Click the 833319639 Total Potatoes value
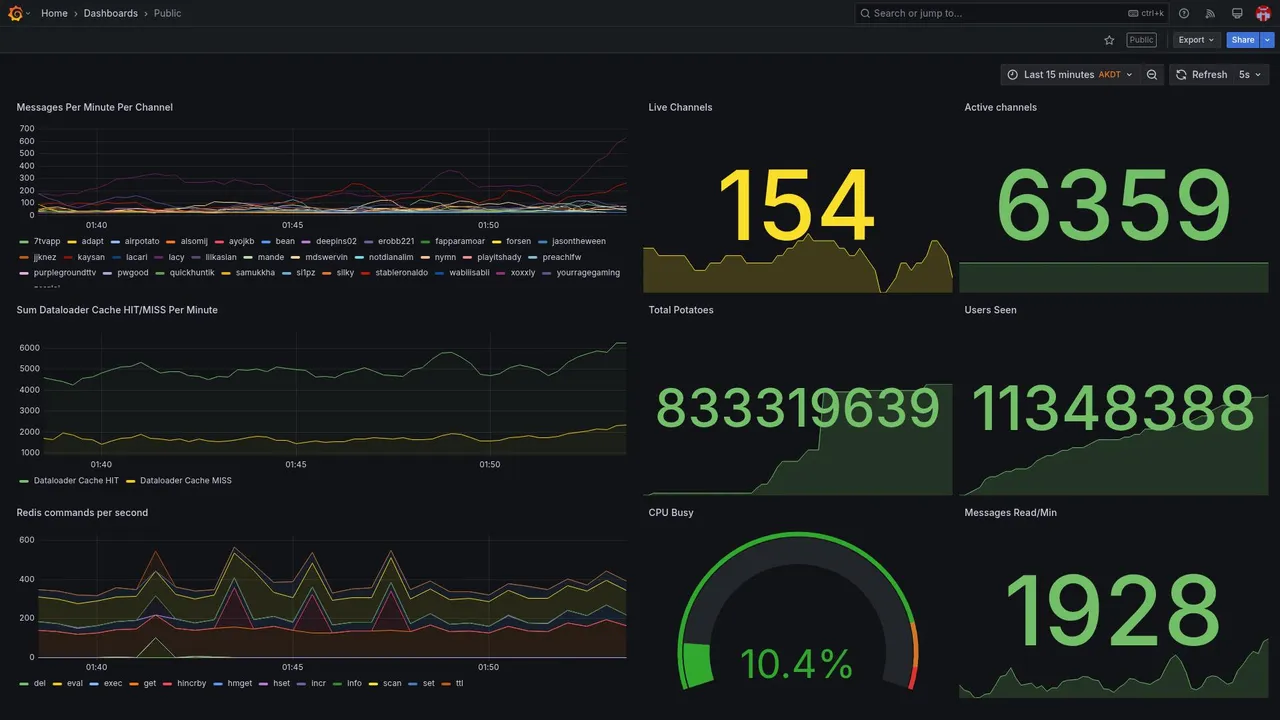Image resolution: width=1280 pixels, height=720 pixels. click(797, 409)
